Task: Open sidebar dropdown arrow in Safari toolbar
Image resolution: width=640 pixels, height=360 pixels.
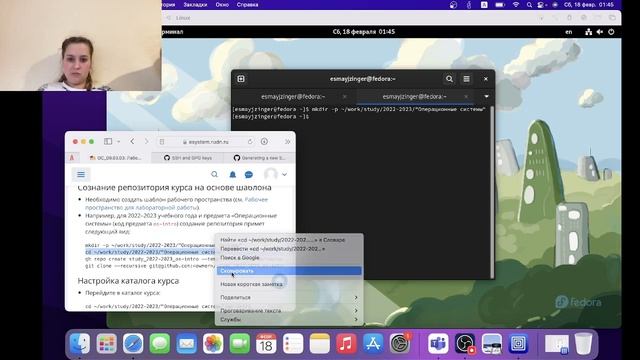Action: click(x=118, y=142)
